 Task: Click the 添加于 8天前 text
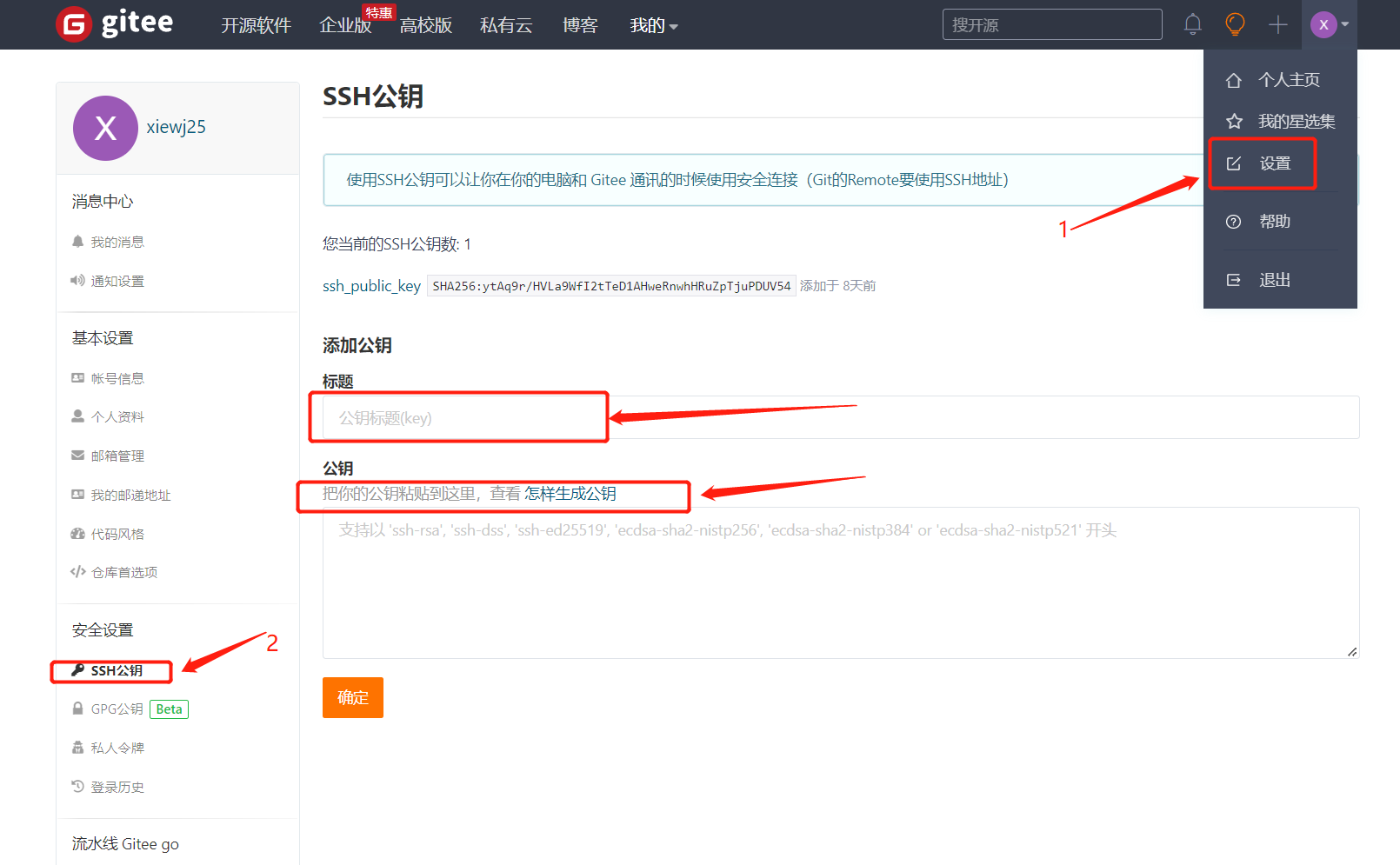tap(837, 286)
